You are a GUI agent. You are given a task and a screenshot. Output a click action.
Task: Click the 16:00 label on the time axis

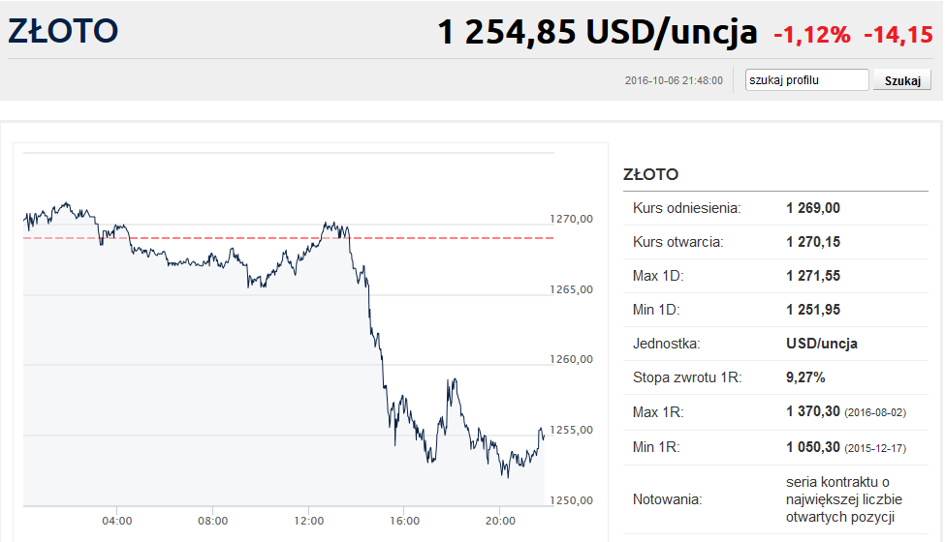coord(404,521)
